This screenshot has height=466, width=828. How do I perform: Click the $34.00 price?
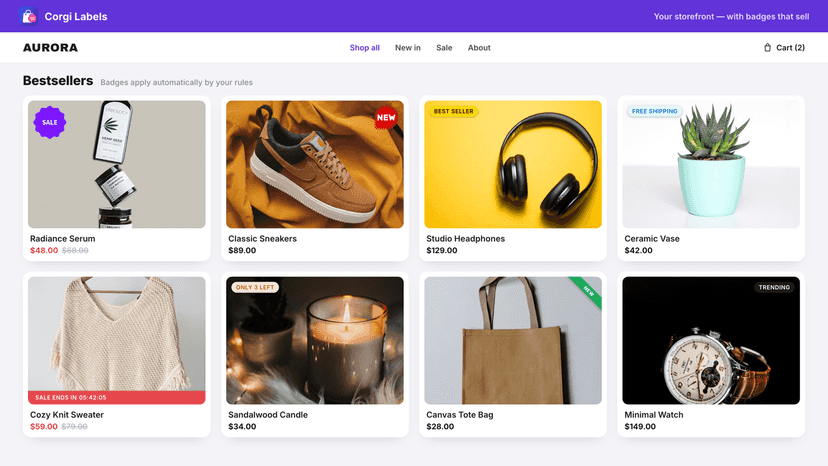[242, 426]
